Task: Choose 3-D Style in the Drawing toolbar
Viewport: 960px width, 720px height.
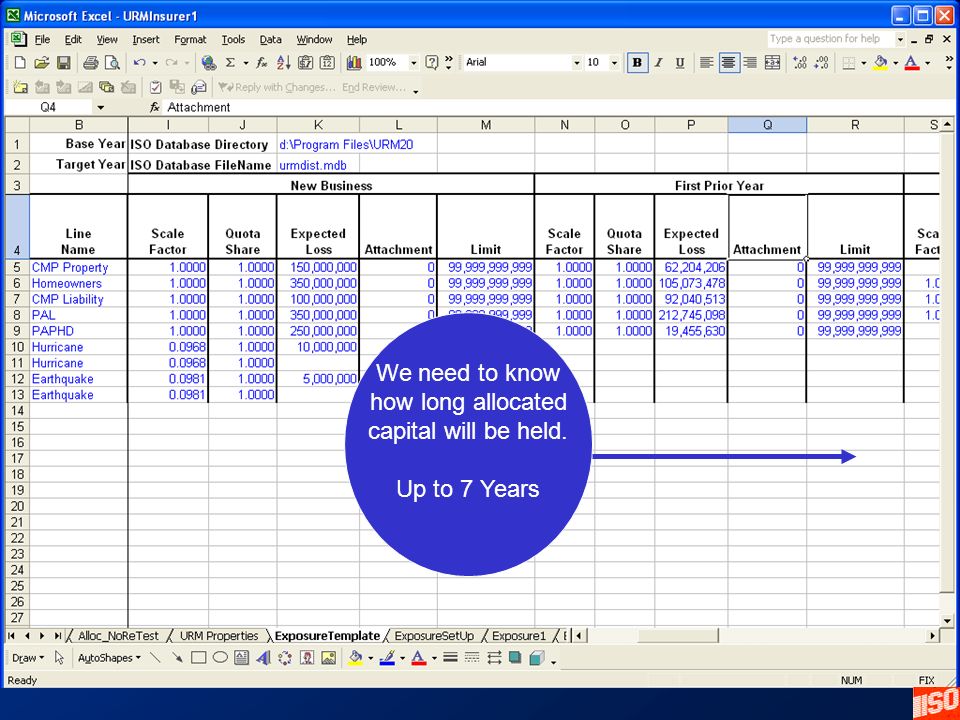Action: 536,658
